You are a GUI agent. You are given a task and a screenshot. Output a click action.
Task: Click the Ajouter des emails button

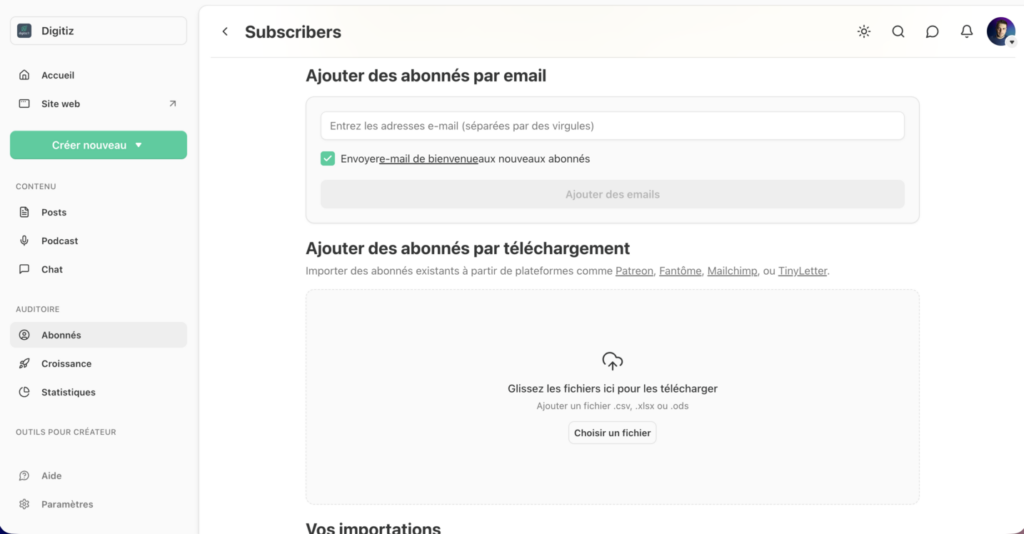pos(612,195)
